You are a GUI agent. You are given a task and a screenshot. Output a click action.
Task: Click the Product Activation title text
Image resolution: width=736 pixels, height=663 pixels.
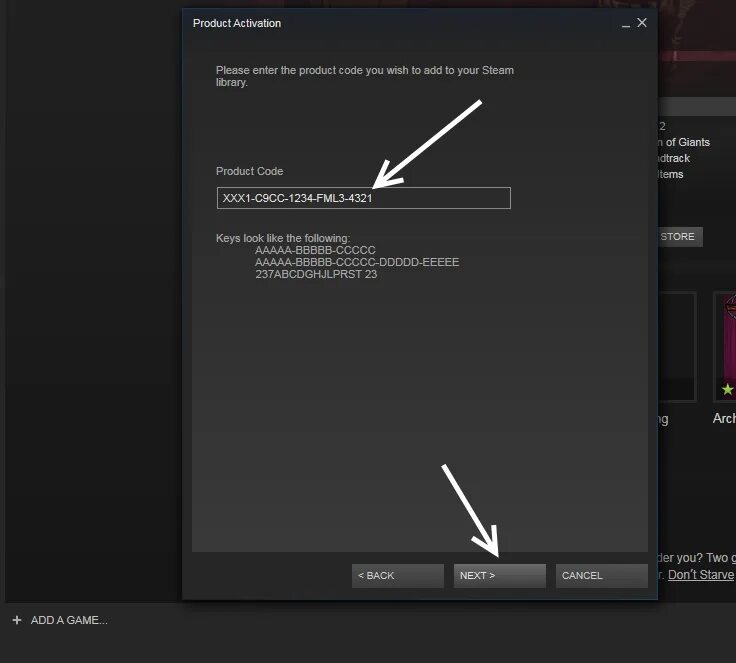pos(237,23)
